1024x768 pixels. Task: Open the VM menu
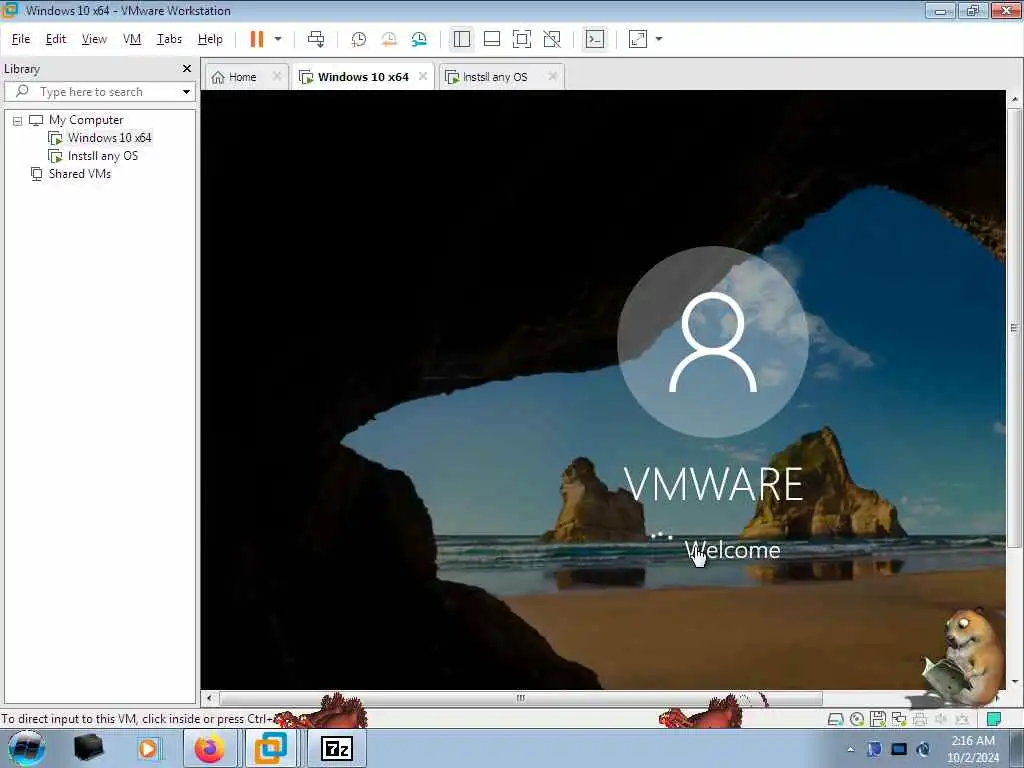coord(132,39)
